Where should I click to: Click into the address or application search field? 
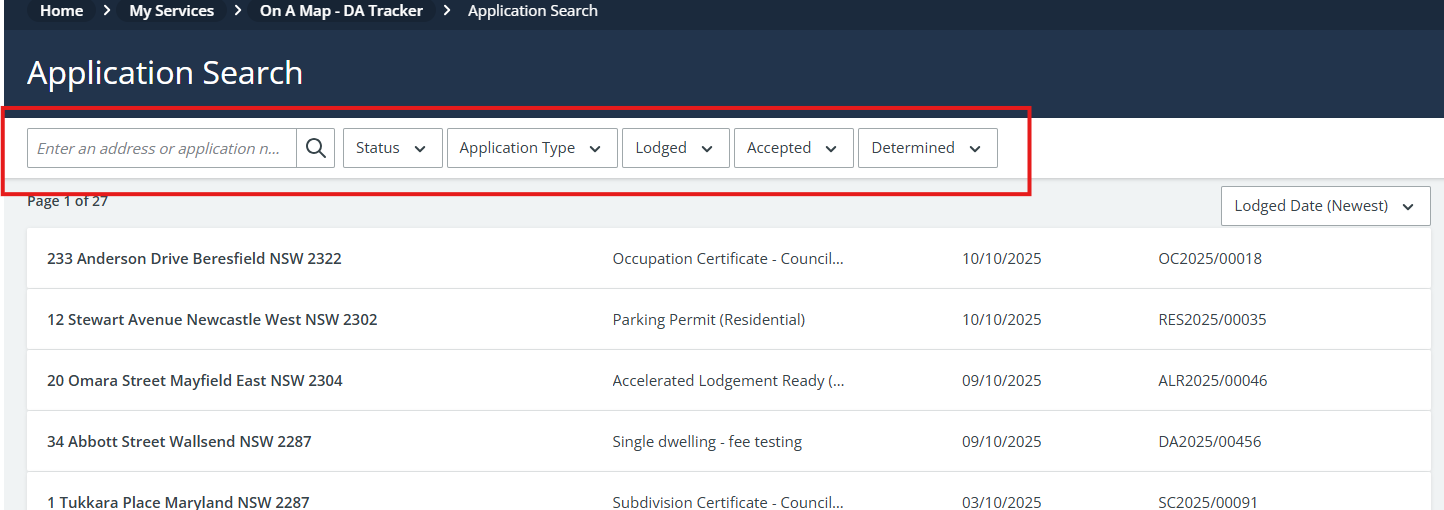point(160,148)
